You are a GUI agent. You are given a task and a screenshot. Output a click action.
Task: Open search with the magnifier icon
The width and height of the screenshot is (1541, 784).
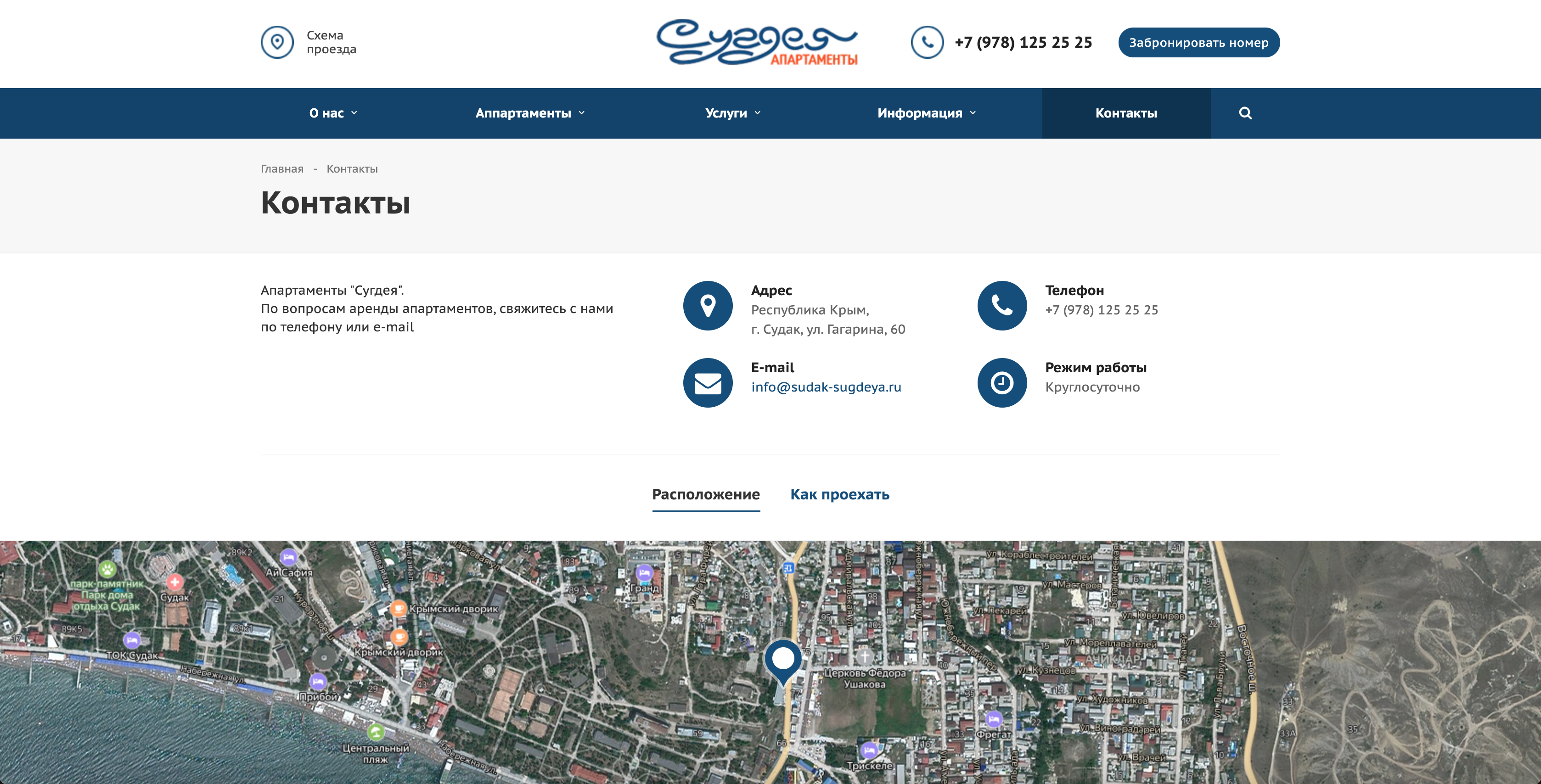click(1245, 113)
